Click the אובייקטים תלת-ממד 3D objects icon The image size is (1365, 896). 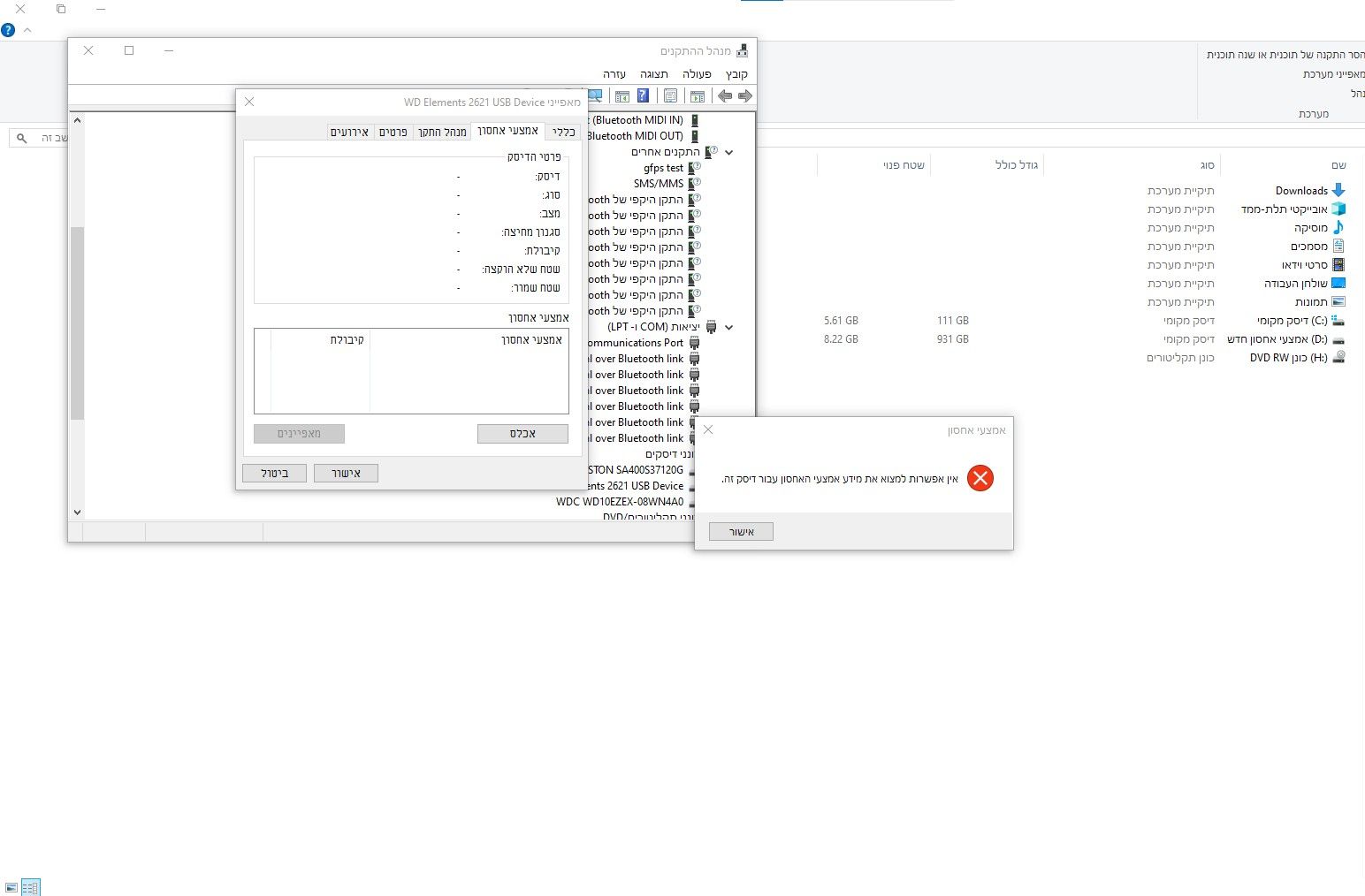click(1338, 209)
